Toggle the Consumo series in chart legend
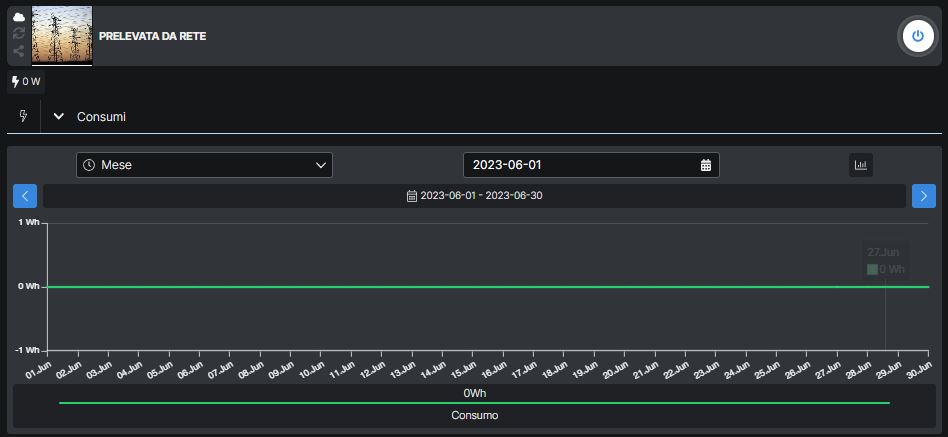948x437 pixels. [474, 415]
